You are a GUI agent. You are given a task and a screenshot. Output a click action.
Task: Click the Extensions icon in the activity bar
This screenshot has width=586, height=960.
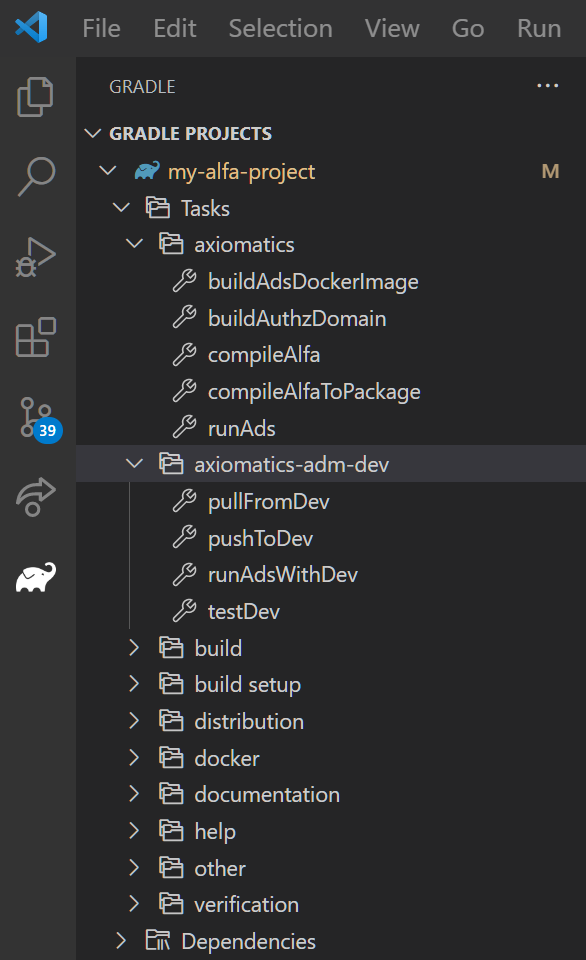click(37, 335)
